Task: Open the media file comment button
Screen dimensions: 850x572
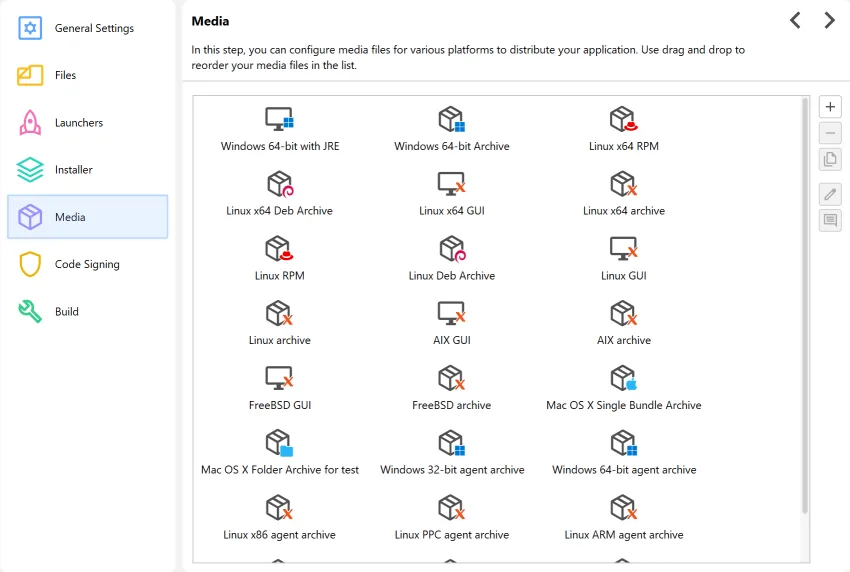Action: coord(830,220)
